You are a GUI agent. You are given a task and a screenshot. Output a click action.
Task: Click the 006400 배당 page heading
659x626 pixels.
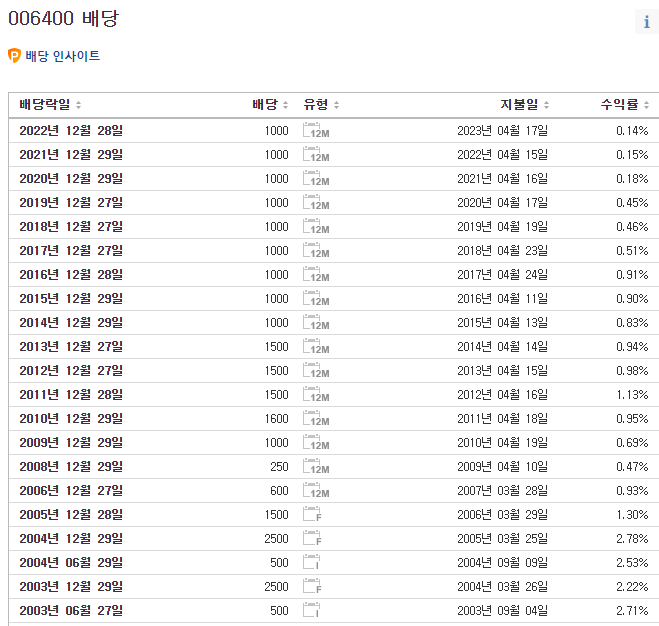point(63,18)
